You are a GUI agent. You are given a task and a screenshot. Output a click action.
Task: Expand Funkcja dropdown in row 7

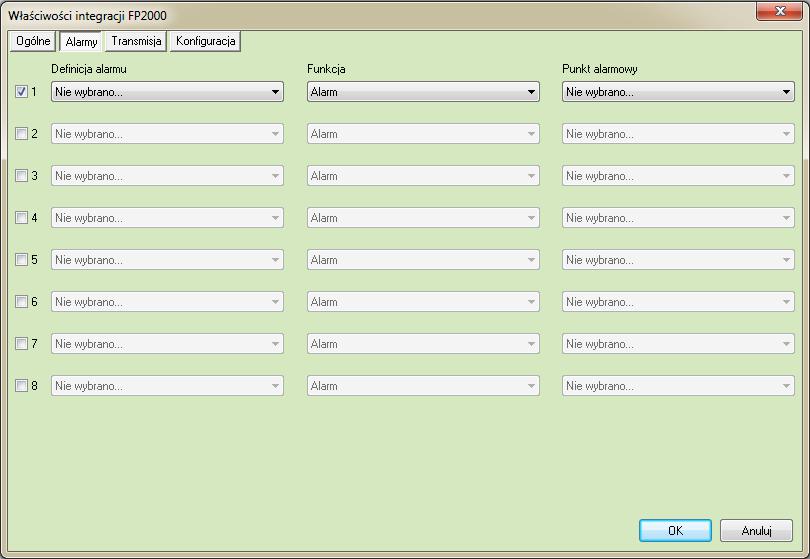click(423, 344)
